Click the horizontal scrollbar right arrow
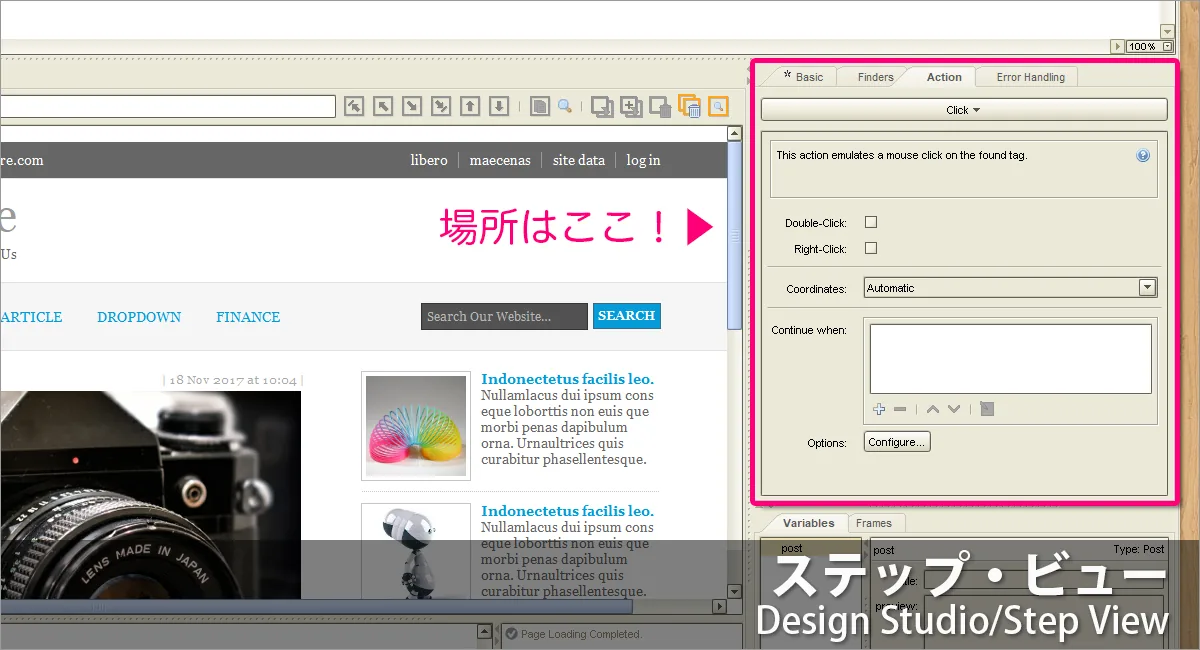This screenshot has width=1200, height=650. click(719, 606)
